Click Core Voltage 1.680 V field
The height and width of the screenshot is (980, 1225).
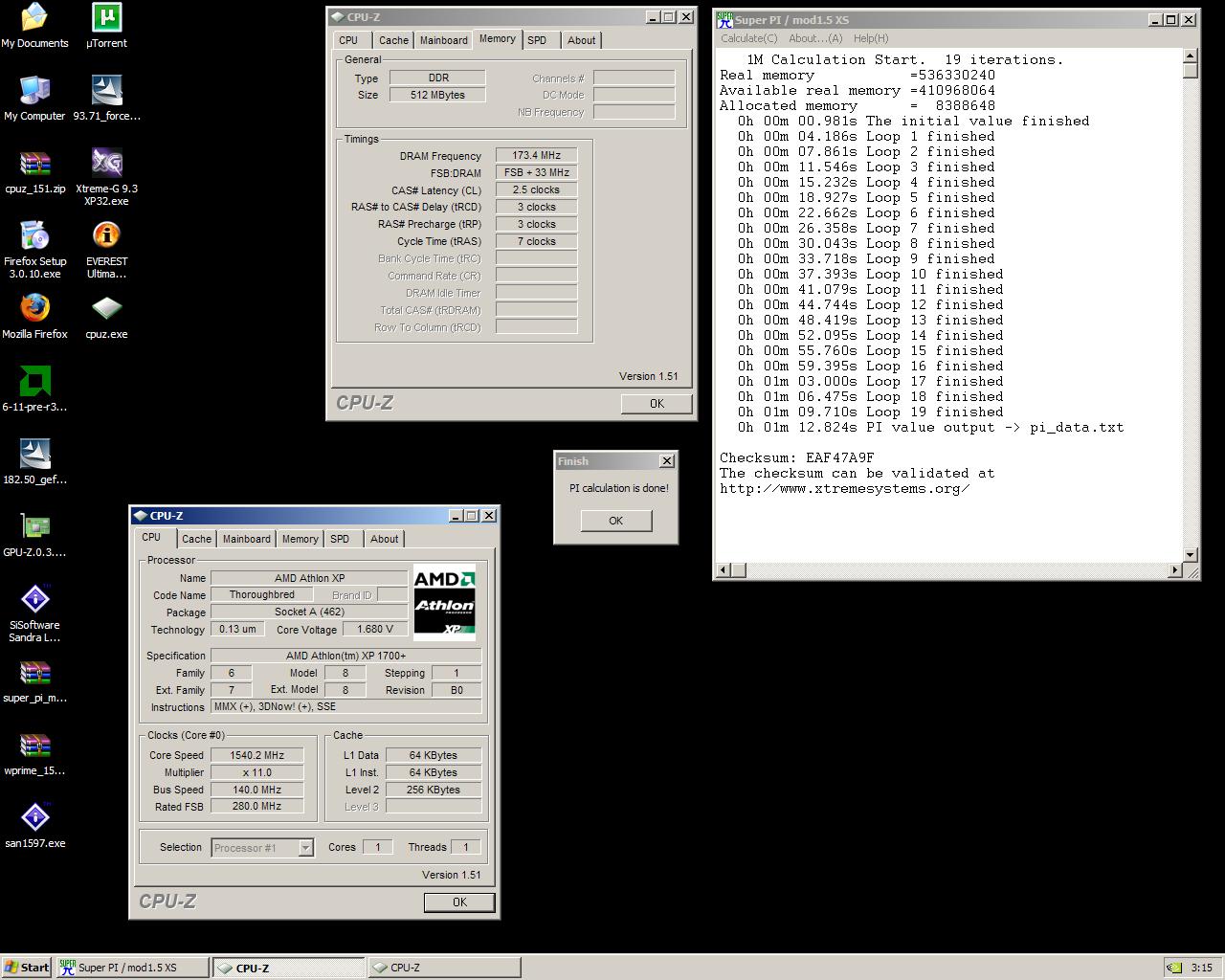click(x=375, y=629)
